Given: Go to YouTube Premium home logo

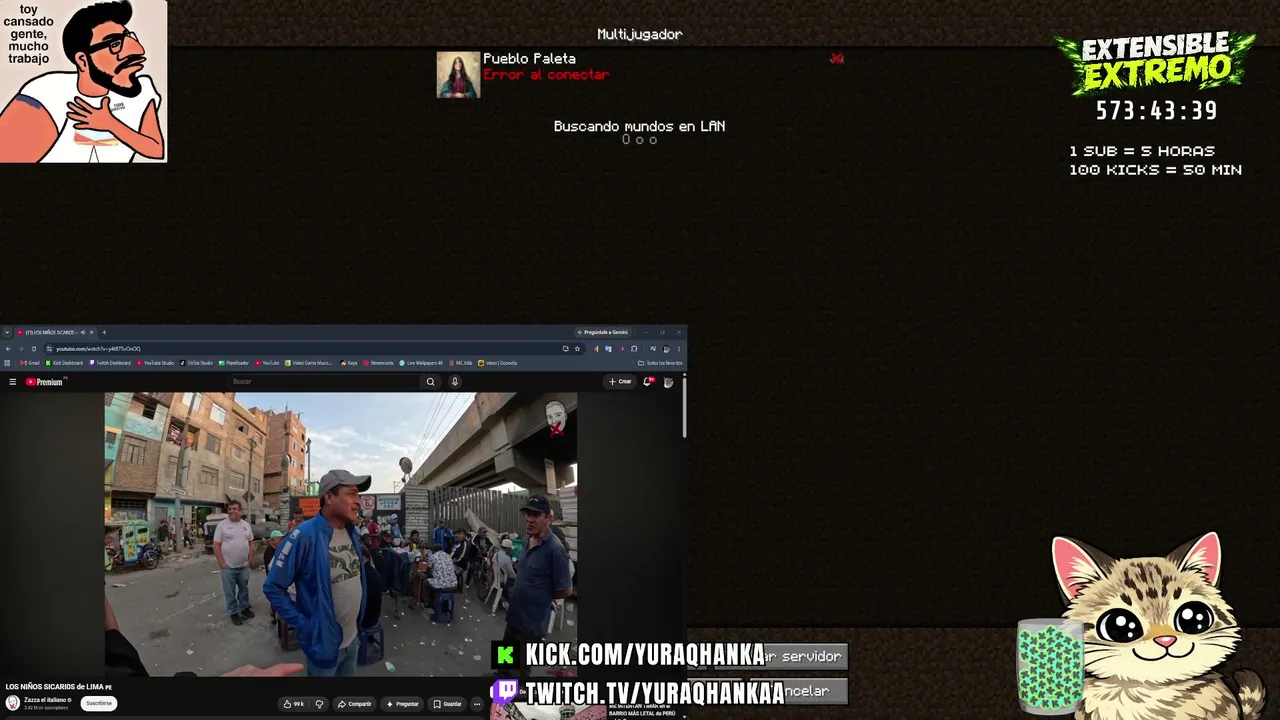Looking at the screenshot, I should tap(44, 382).
